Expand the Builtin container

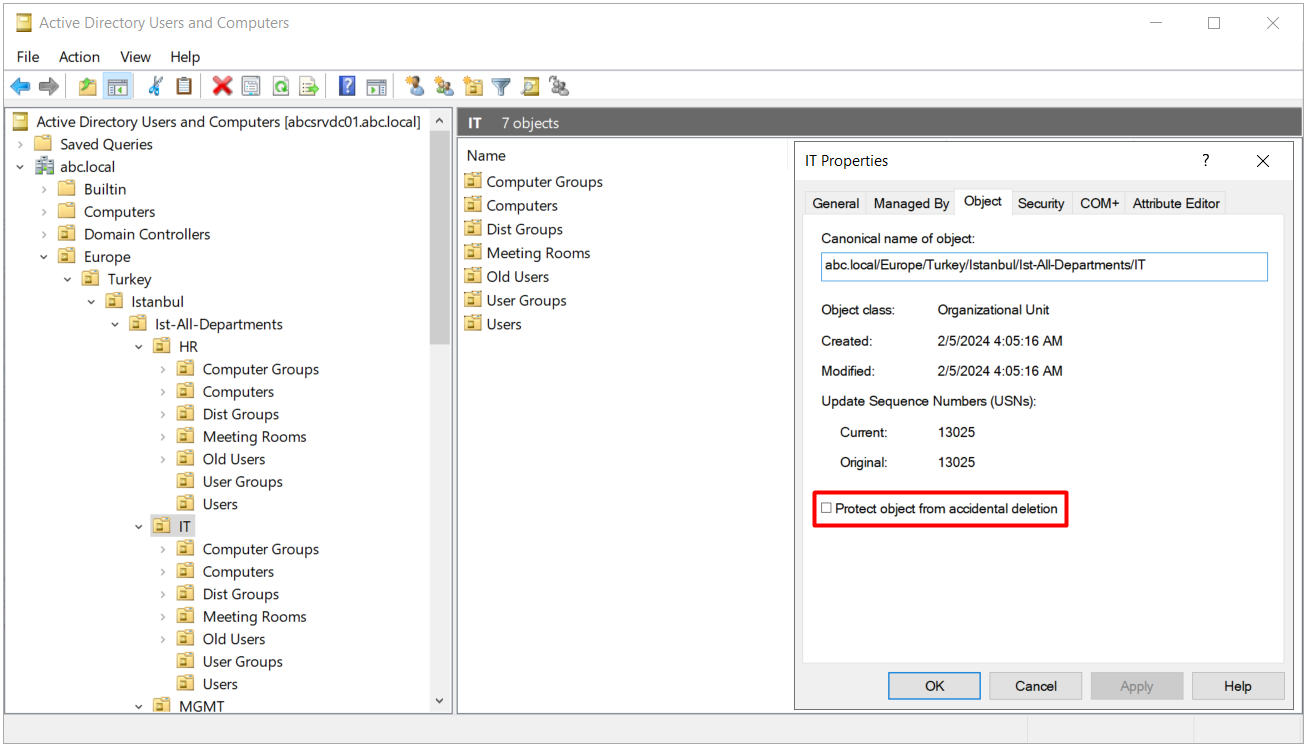44,189
